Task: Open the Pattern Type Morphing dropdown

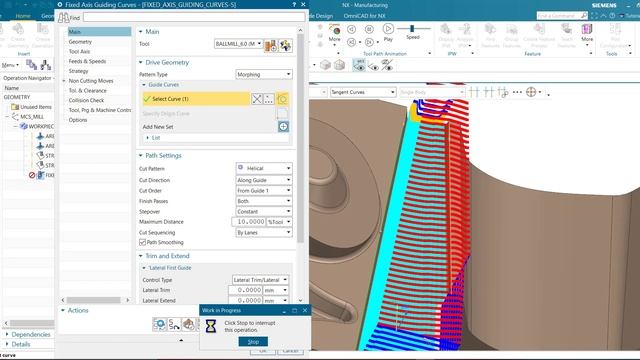Action: (264, 74)
